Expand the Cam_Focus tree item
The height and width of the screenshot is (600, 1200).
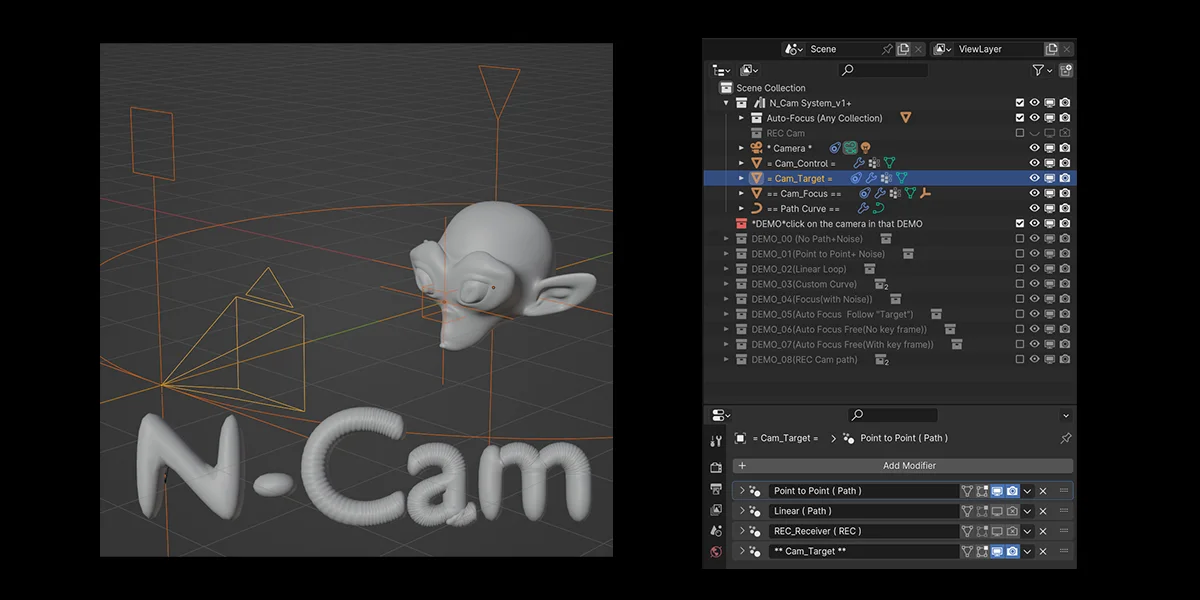tap(741, 193)
